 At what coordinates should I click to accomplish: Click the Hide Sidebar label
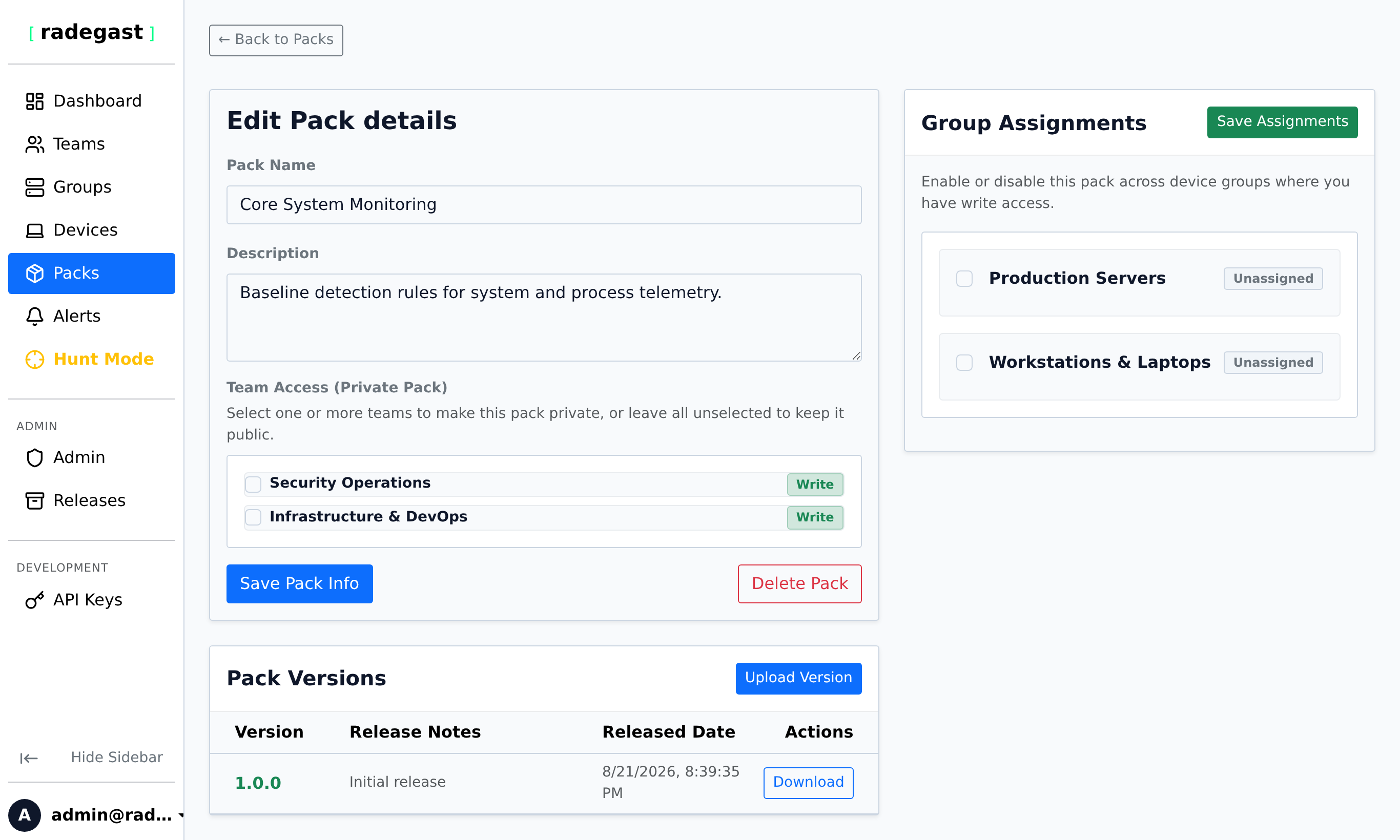117,758
